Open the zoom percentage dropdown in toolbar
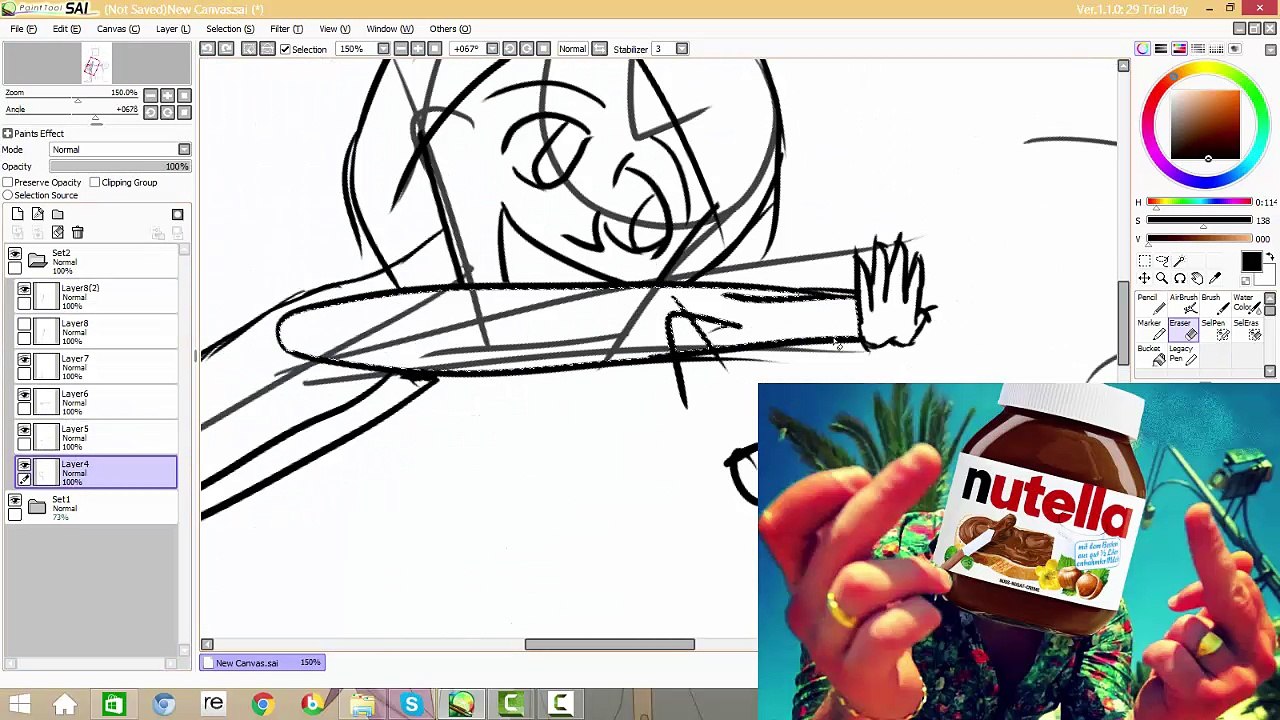This screenshot has height=720, width=1280. [x=383, y=49]
